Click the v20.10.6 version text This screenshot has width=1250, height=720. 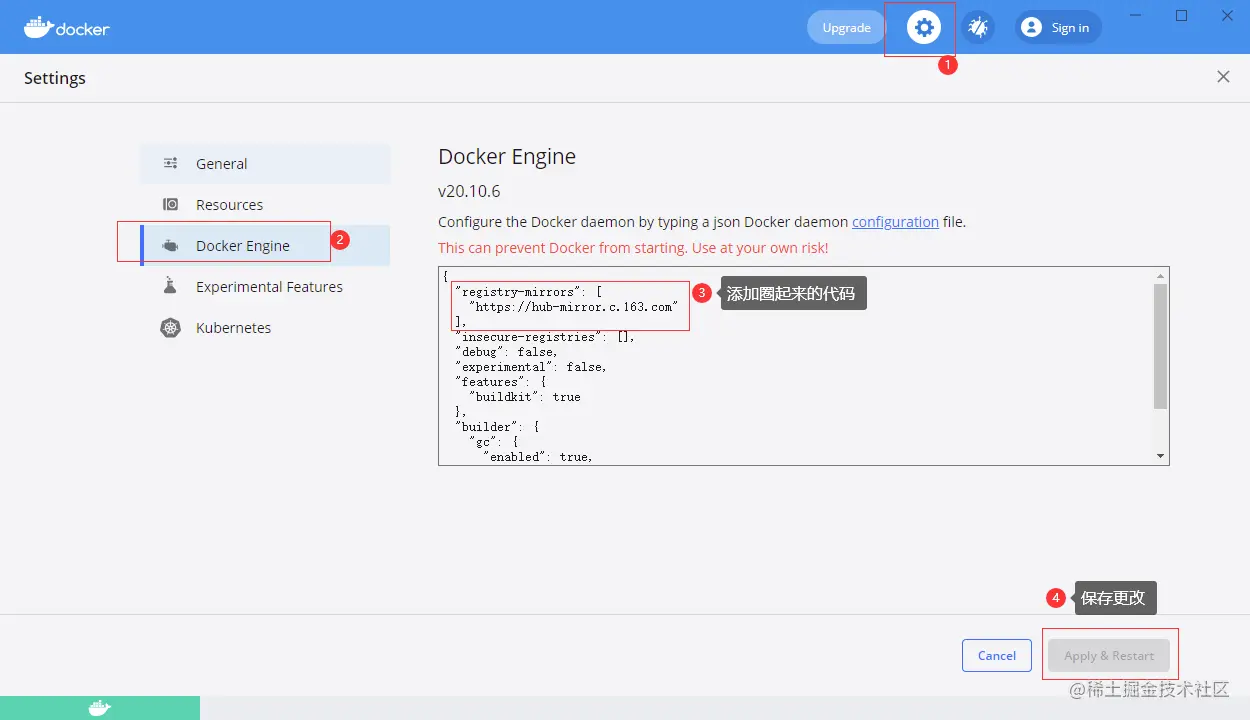[469, 191]
